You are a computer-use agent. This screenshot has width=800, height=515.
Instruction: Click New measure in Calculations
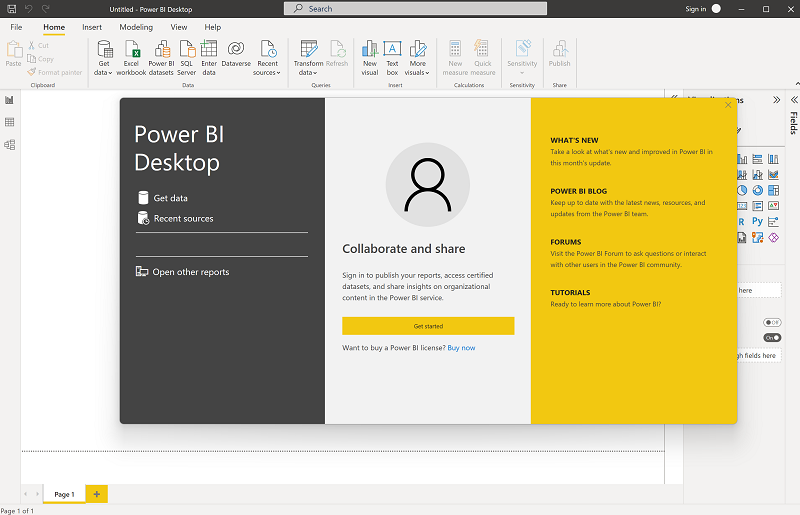click(x=455, y=58)
